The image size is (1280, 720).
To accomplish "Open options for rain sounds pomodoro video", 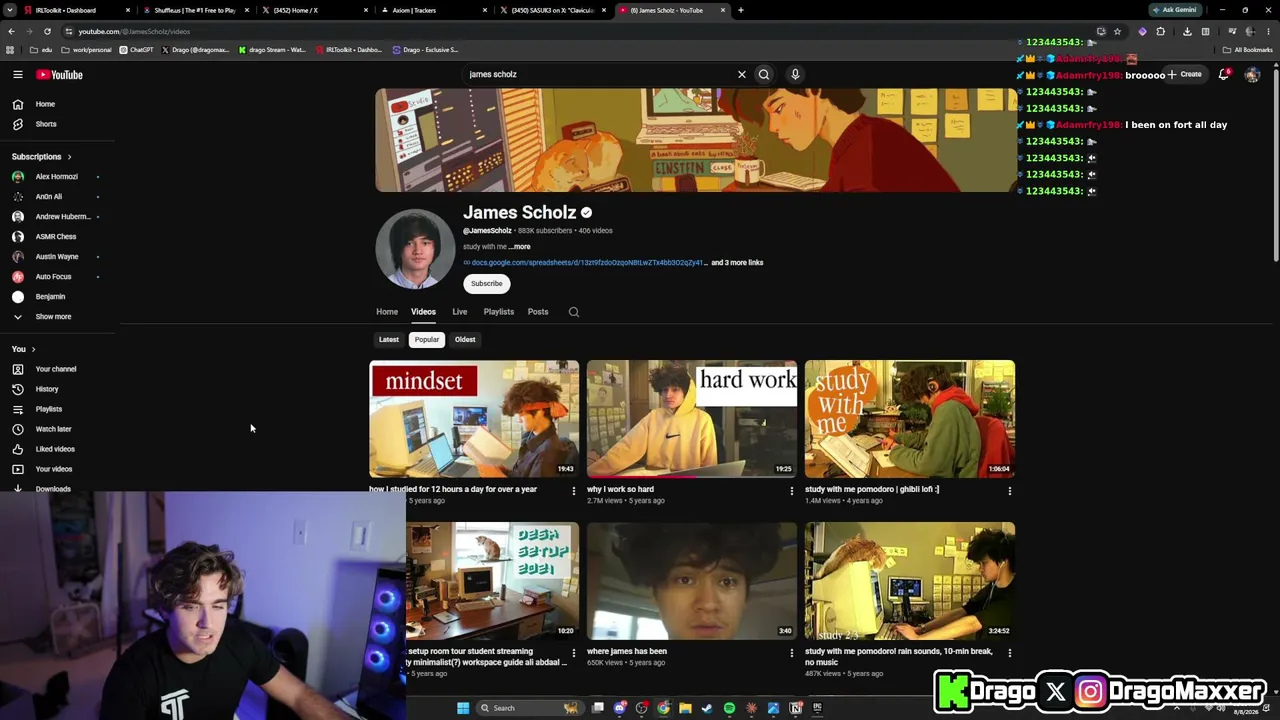I will point(1010,653).
